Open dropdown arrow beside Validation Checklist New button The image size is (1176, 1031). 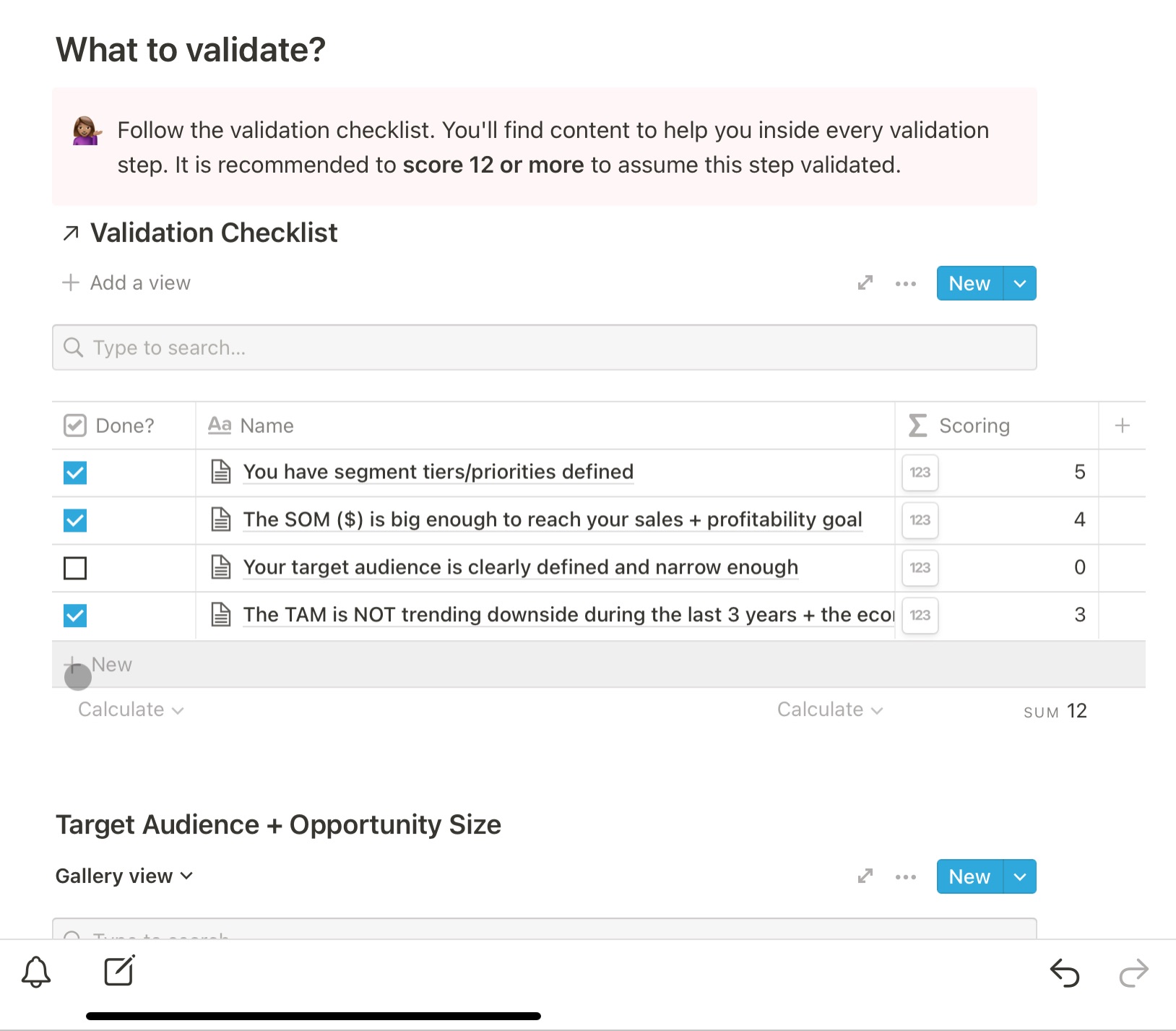[x=1019, y=283]
